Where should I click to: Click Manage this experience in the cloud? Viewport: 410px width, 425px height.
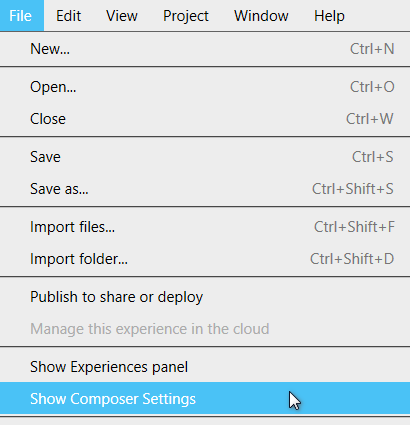pos(205,329)
